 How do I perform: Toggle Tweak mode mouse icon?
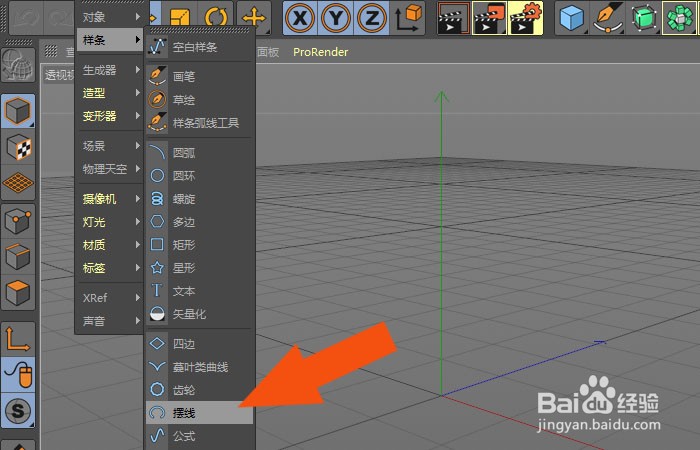[x=18, y=375]
